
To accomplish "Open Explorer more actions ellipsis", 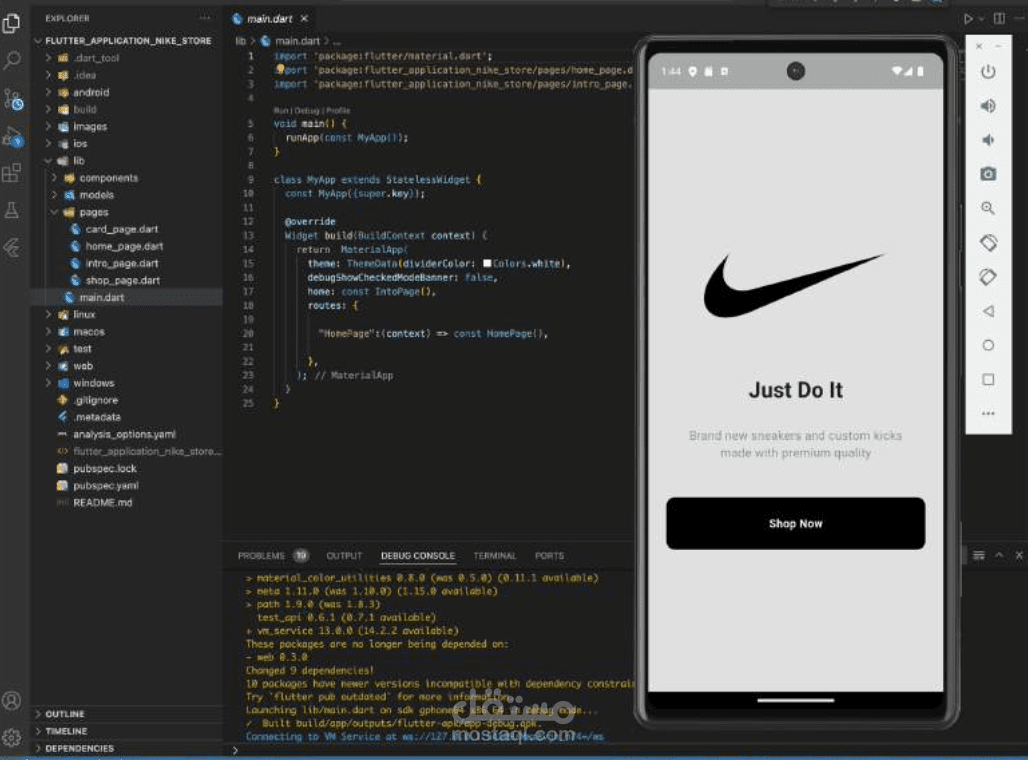I will tap(205, 18).
